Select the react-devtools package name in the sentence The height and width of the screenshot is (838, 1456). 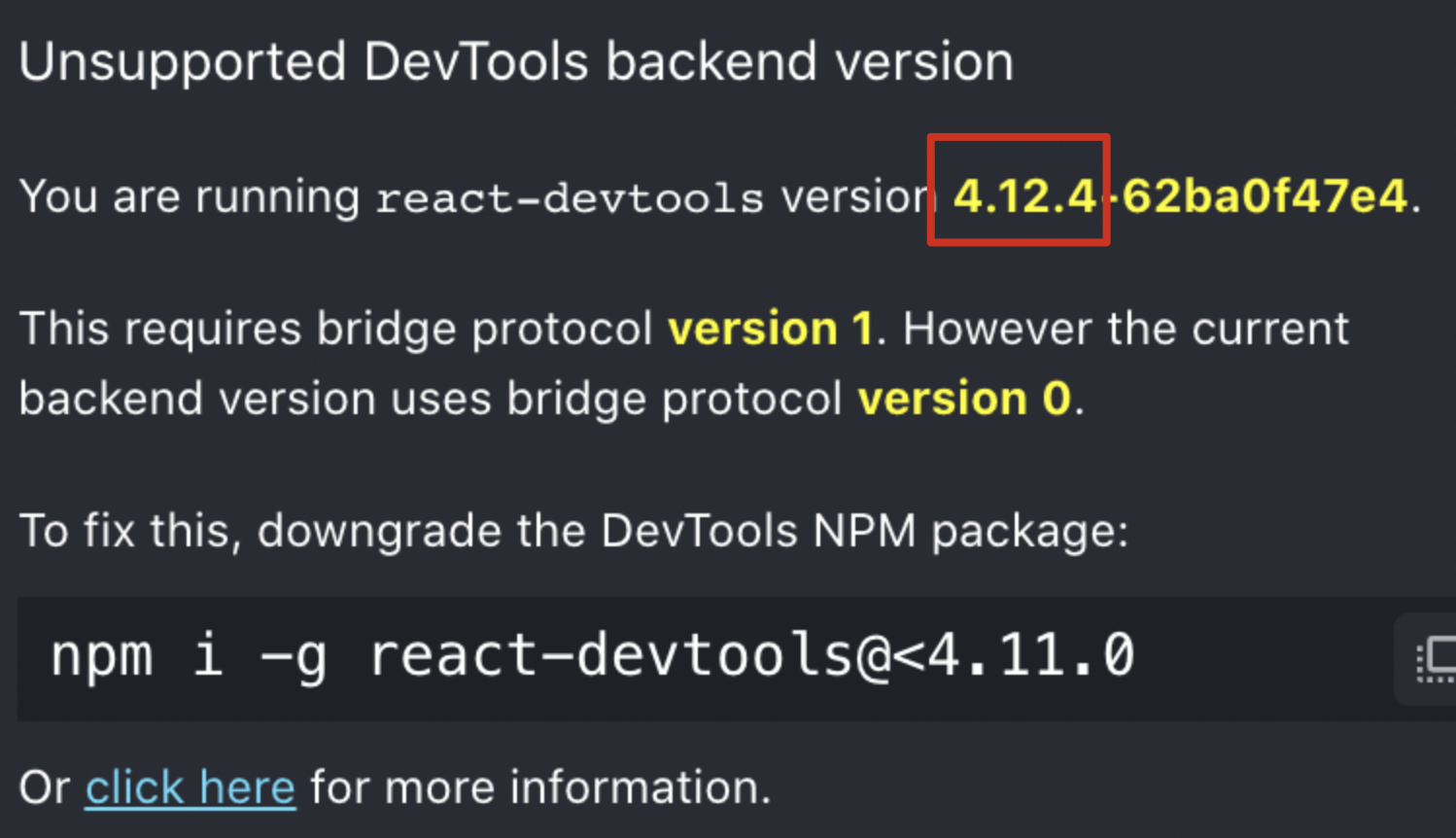click(x=569, y=197)
